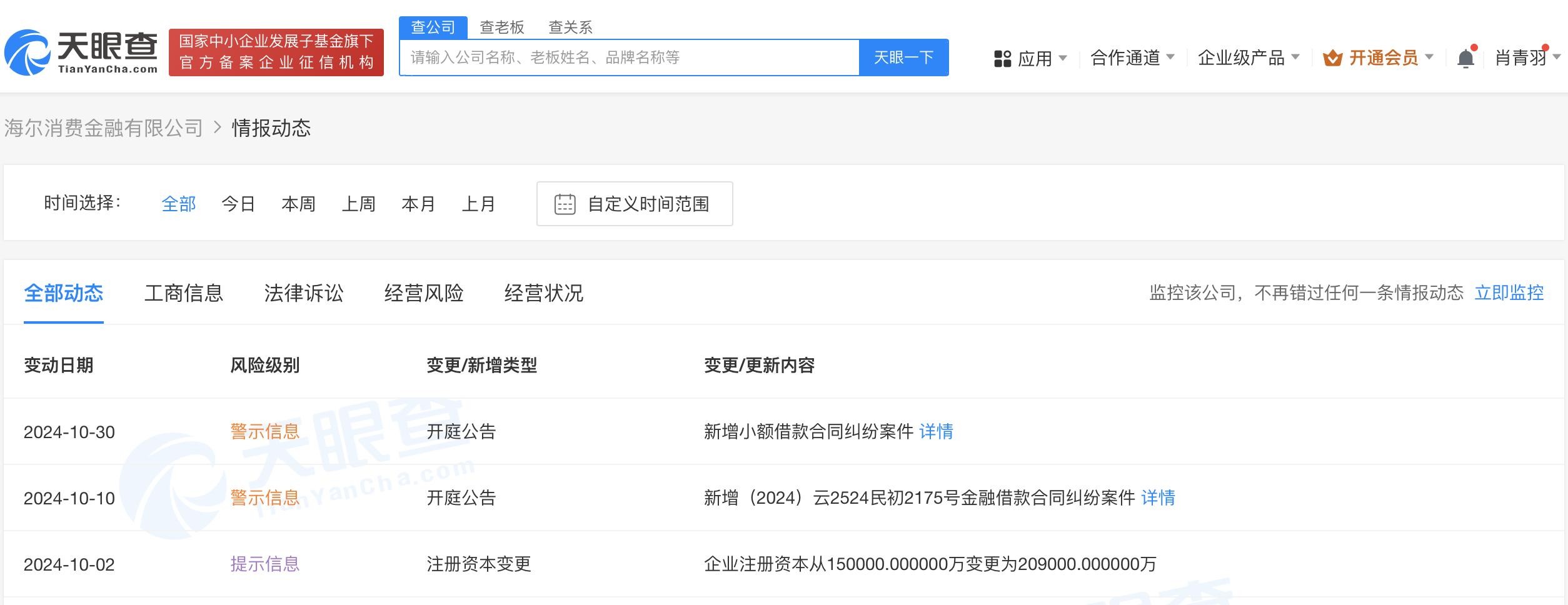Switch to the 经营风险 tab
Screen dimensions: 1568x605
[424, 293]
